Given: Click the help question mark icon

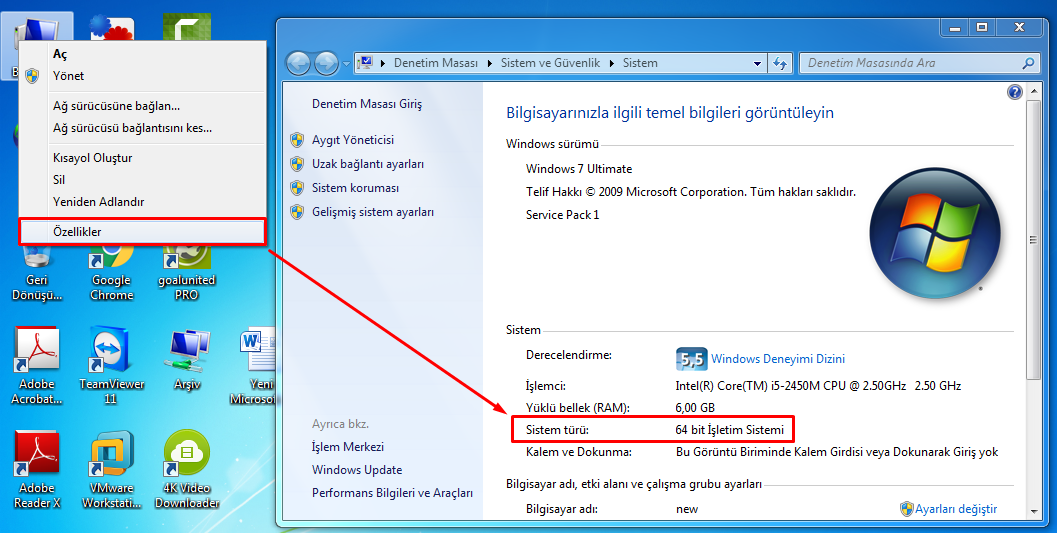Looking at the screenshot, I should coord(1014,92).
